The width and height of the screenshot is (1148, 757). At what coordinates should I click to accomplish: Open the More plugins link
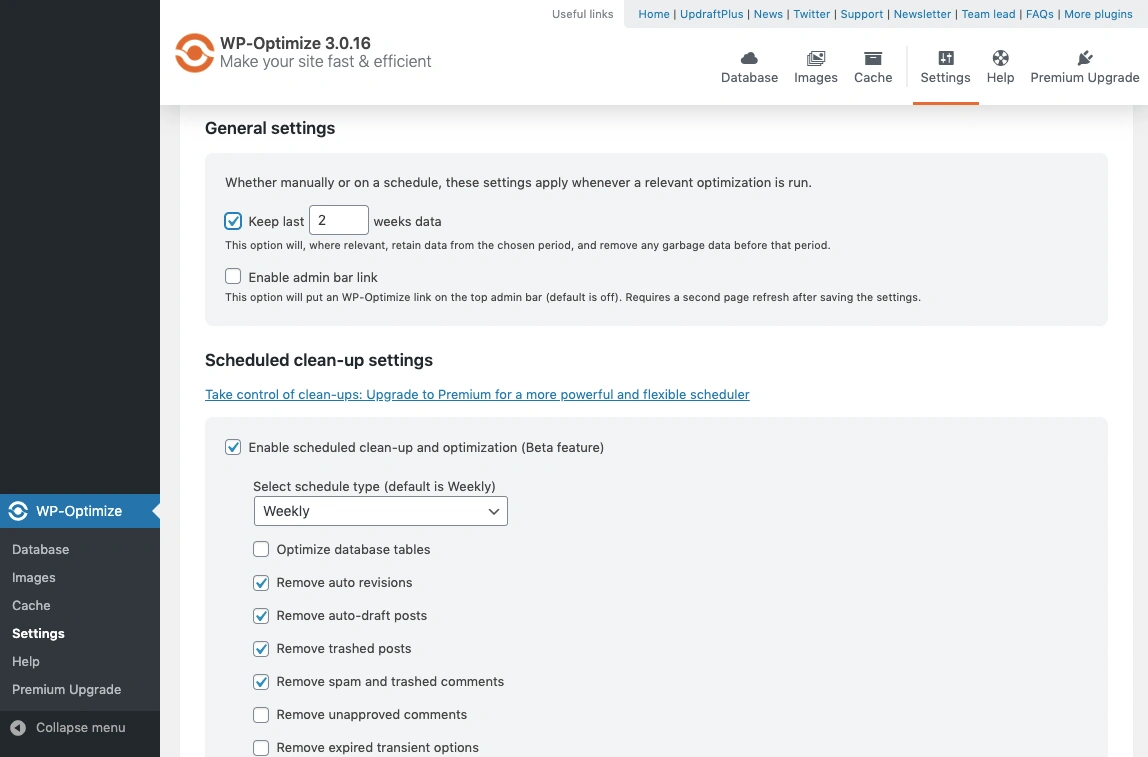click(1098, 14)
